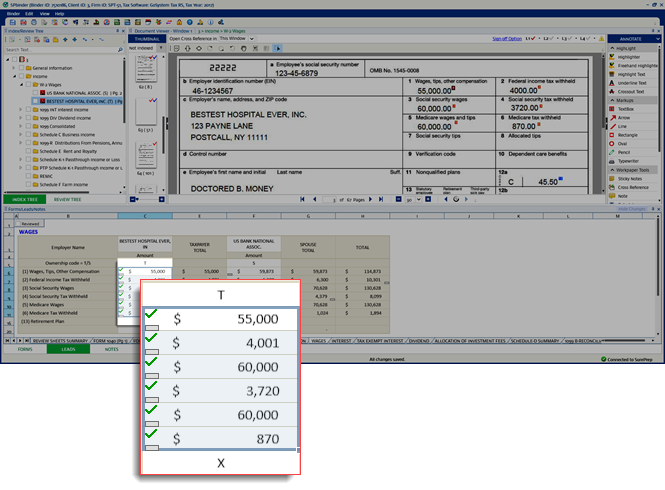665x490 pixels.
Task: Select the Rectangle markup tool
Action: coord(628,135)
